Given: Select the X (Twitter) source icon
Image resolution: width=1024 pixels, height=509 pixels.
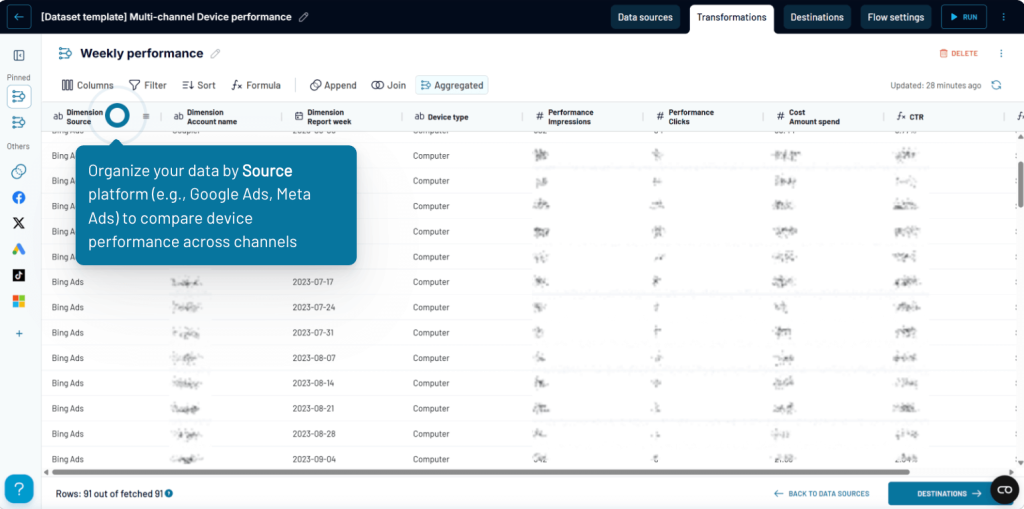Looking at the screenshot, I should click(x=19, y=223).
